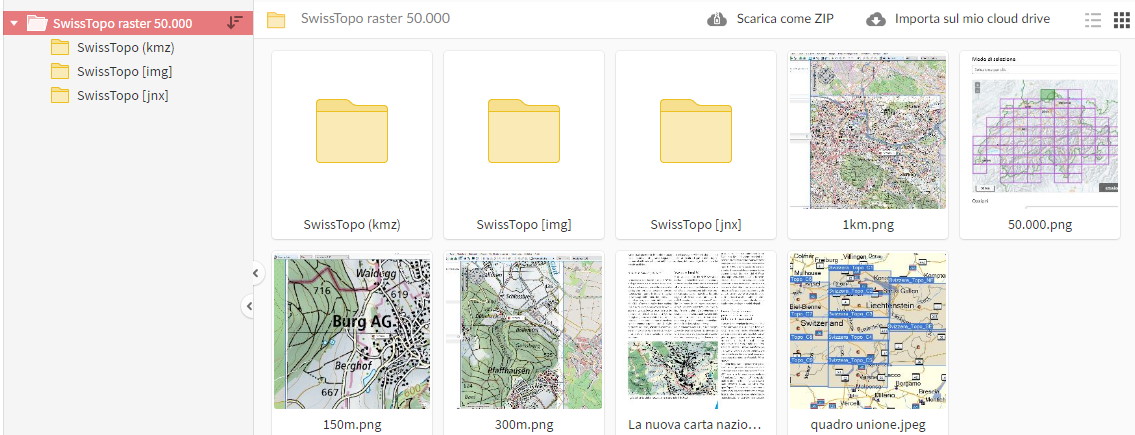Click the sort order icon in sidebar header
The image size is (1135, 435).
point(235,22)
